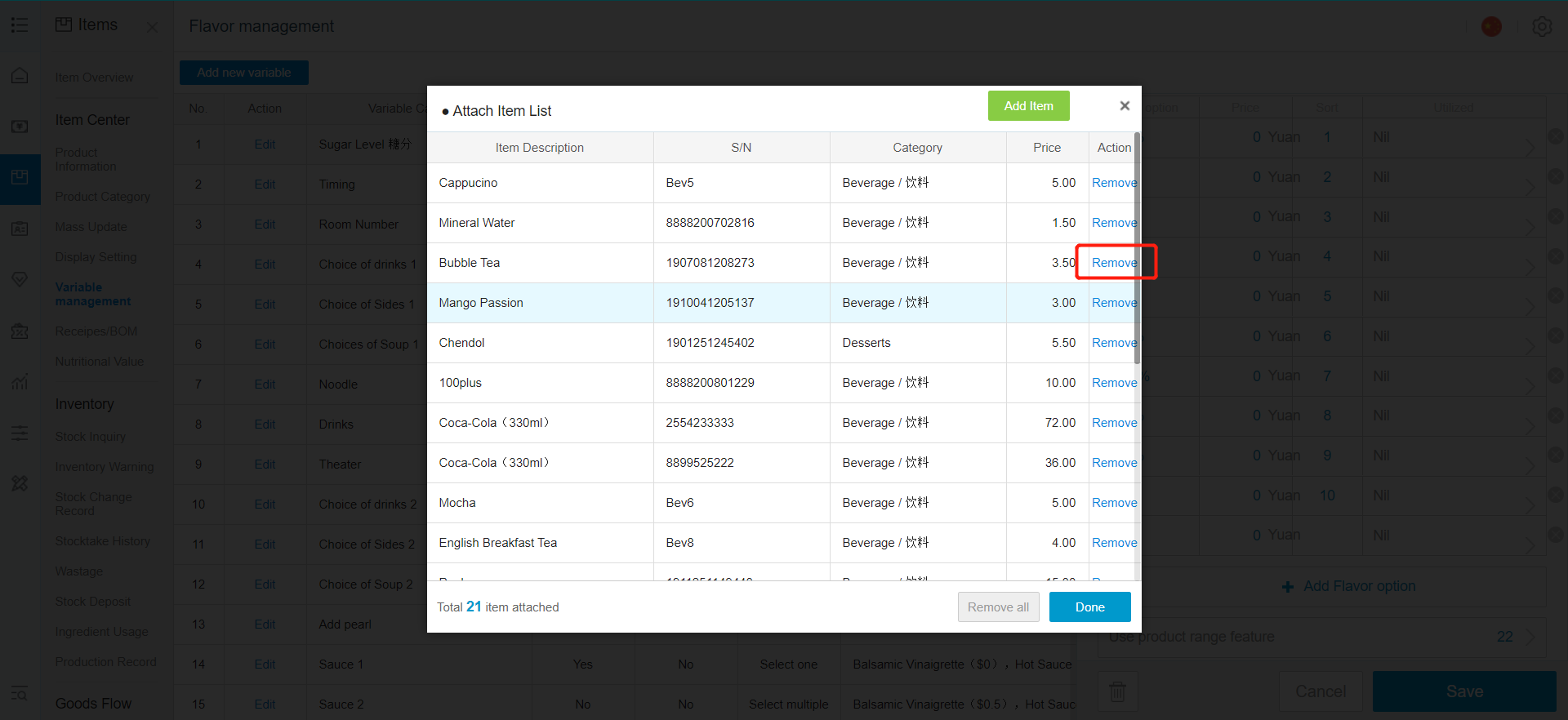This screenshot has height=720, width=1568.
Task: Remove the Bubble Tea item
Action: pos(1114,263)
